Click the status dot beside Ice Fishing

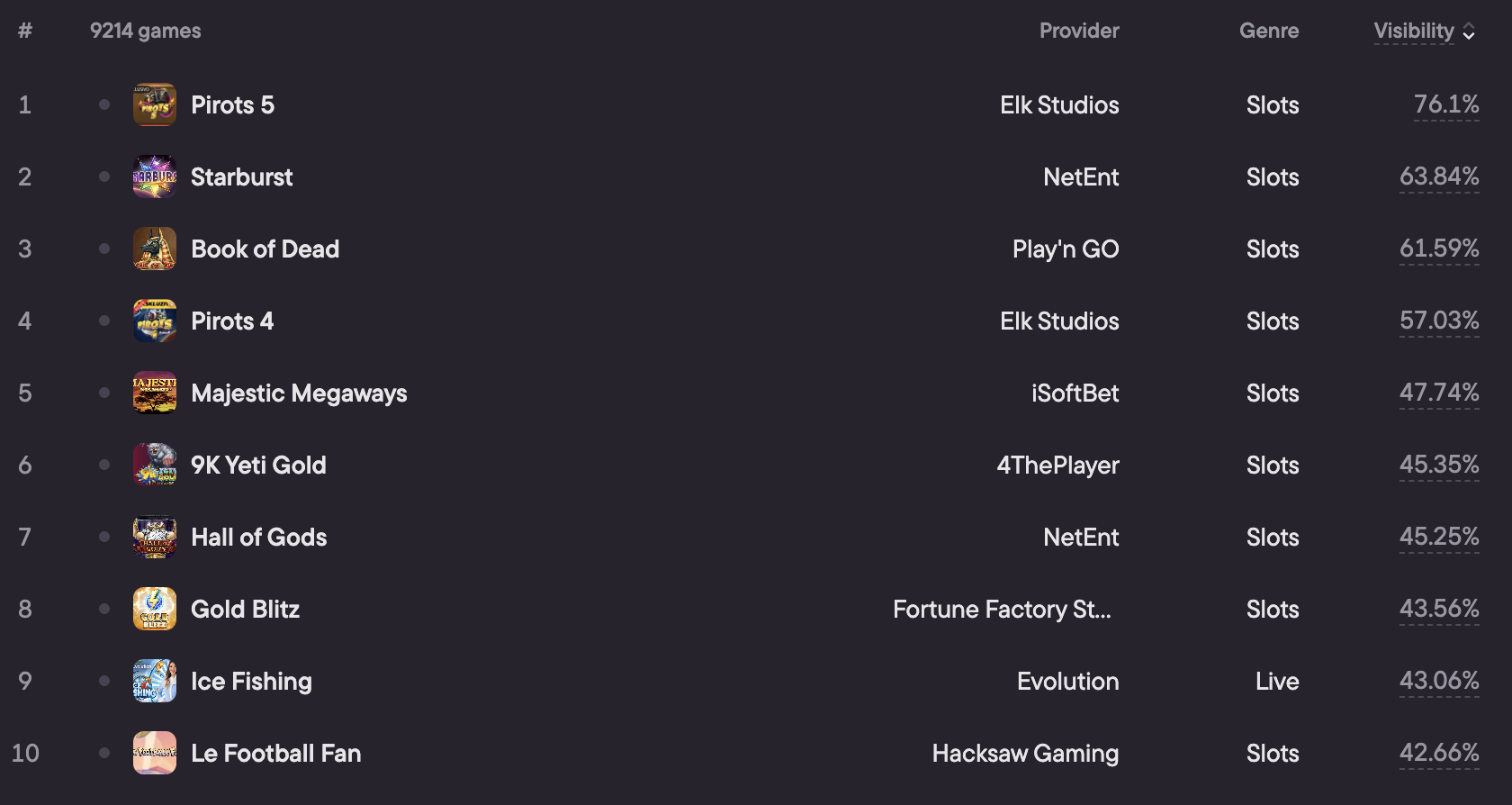[x=104, y=681]
